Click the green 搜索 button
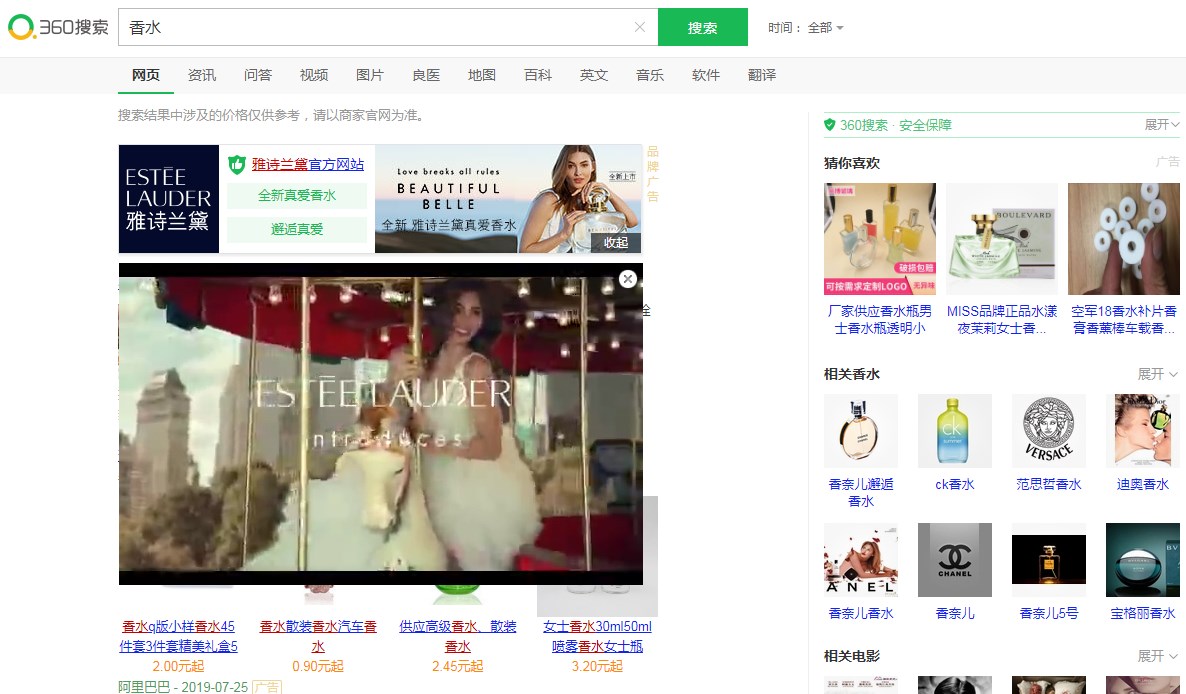This screenshot has width=1186, height=694. [703, 27]
